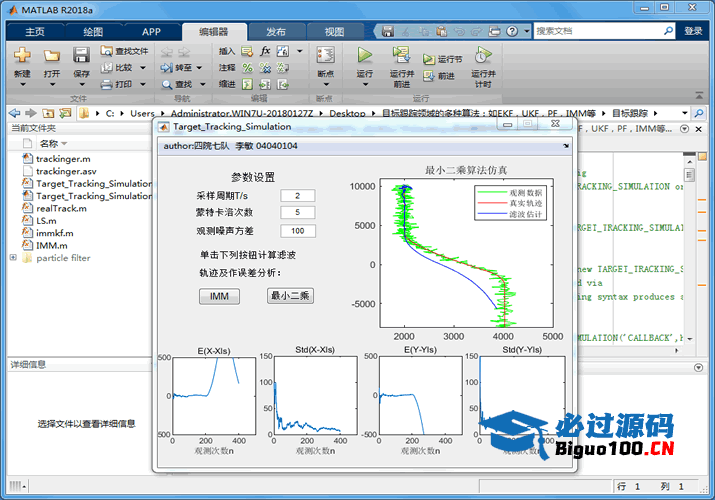Image resolution: width=715 pixels, height=500 pixels.
Task: Collapse the toolstrip with the minimize arrow
Action: point(699,95)
